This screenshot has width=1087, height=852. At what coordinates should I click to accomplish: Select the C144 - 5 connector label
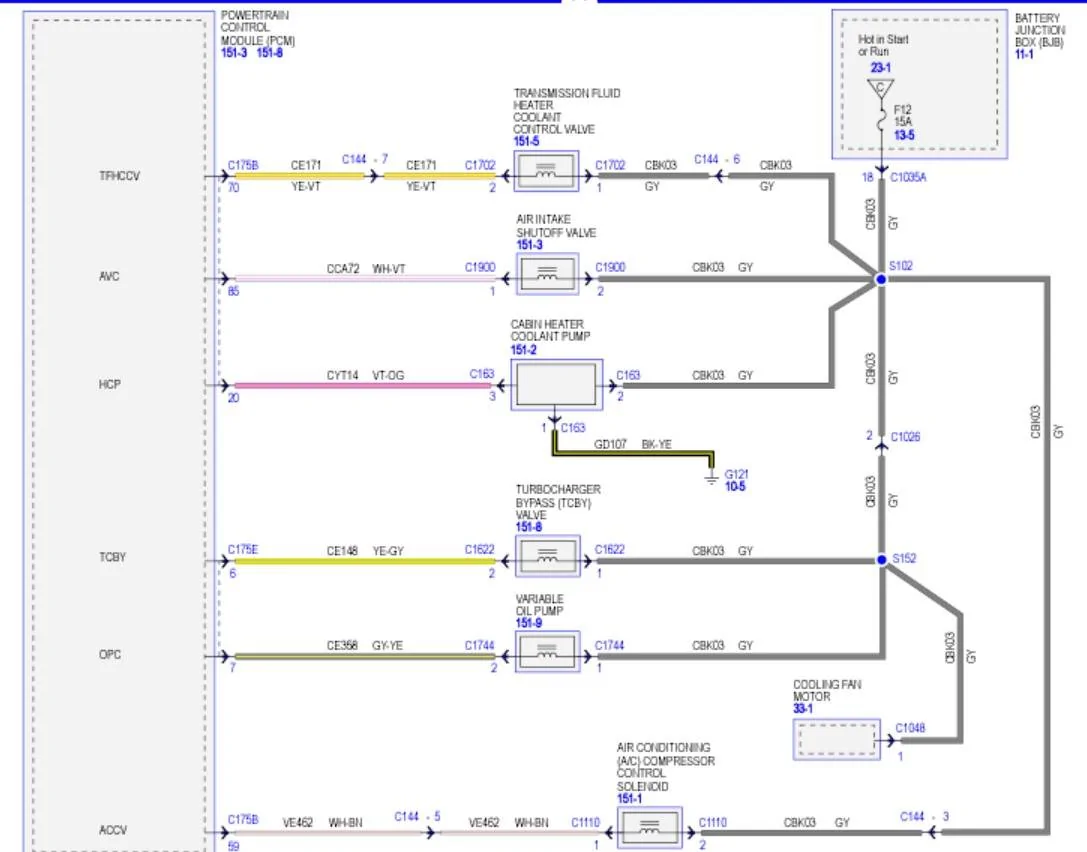pos(417,817)
